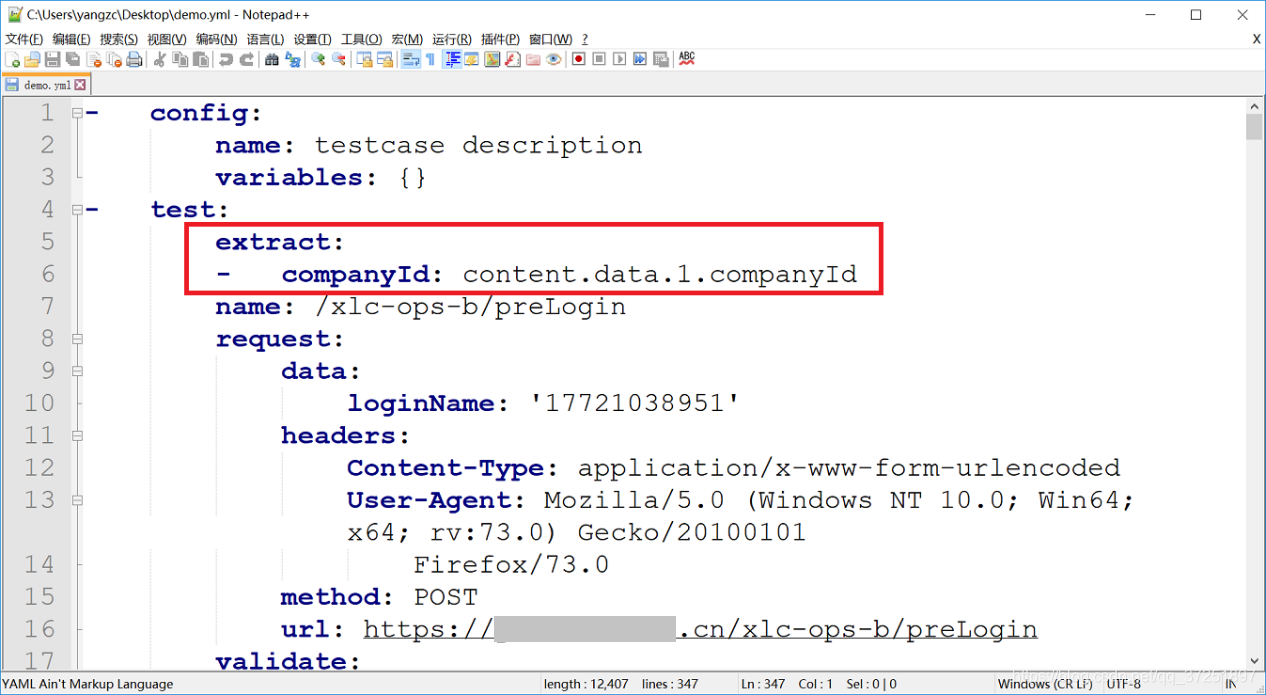
Task: Toggle word wrap in the toolbar
Action: click(x=410, y=60)
